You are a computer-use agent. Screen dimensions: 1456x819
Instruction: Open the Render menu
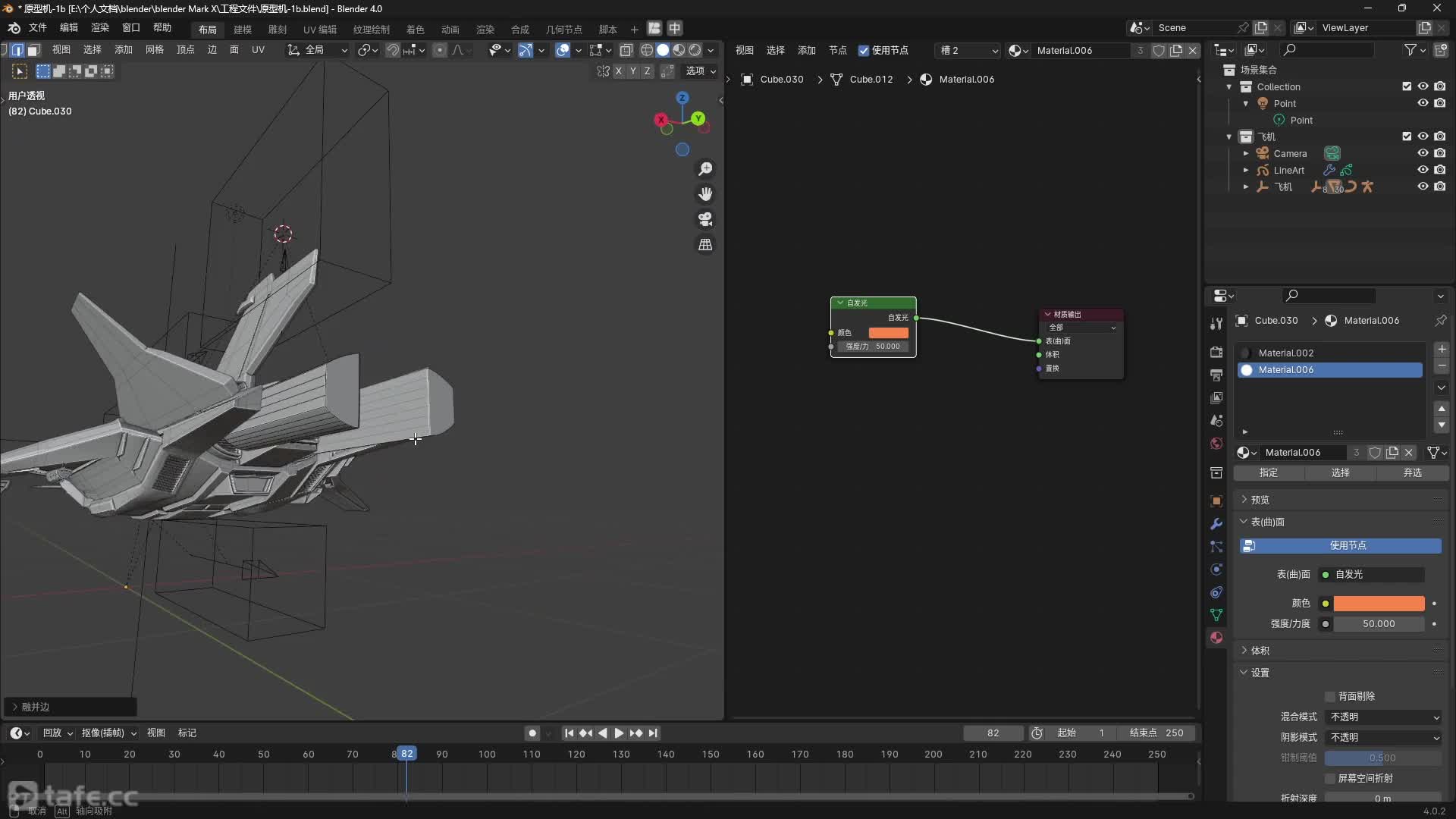pyautogui.click(x=100, y=28)
